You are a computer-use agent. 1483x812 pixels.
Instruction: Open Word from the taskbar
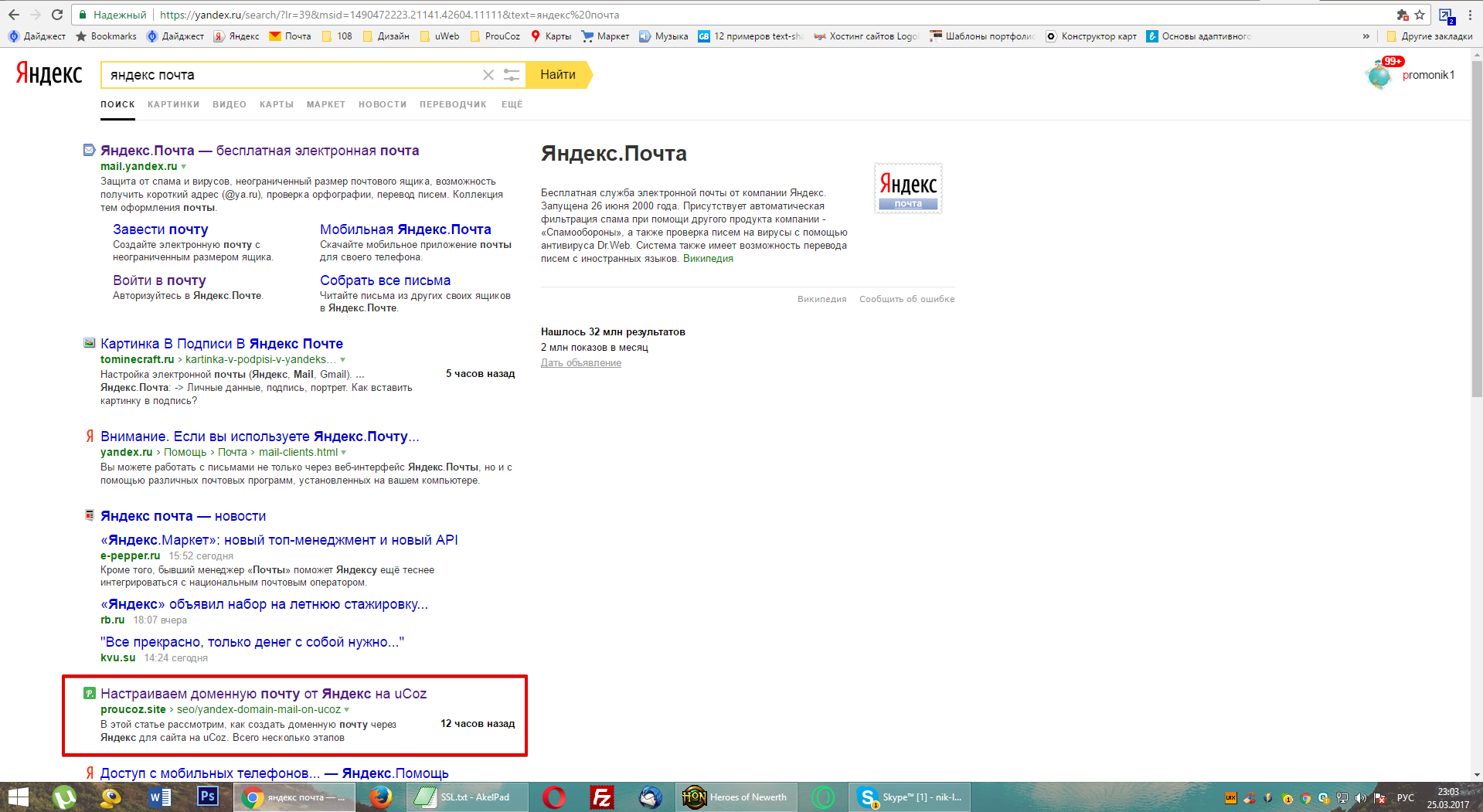pyautogui.click(x=160, y=797)
